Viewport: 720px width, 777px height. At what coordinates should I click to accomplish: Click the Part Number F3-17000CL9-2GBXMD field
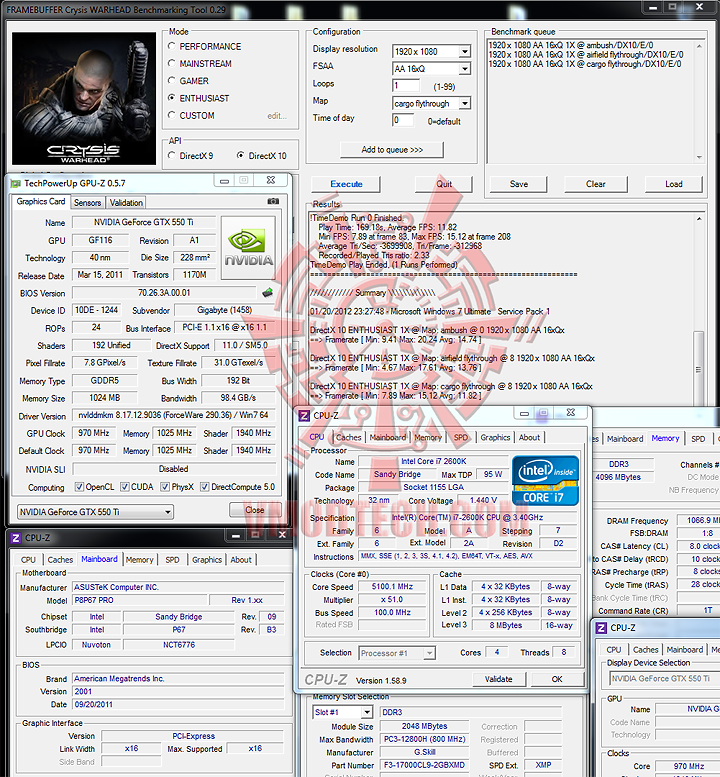point(423,765)
